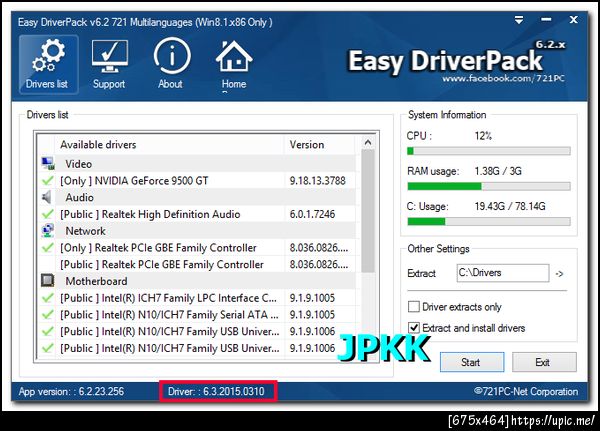Open the Drivers list section
This screenshot has width=600, height=431.
[x=49, y=64]
